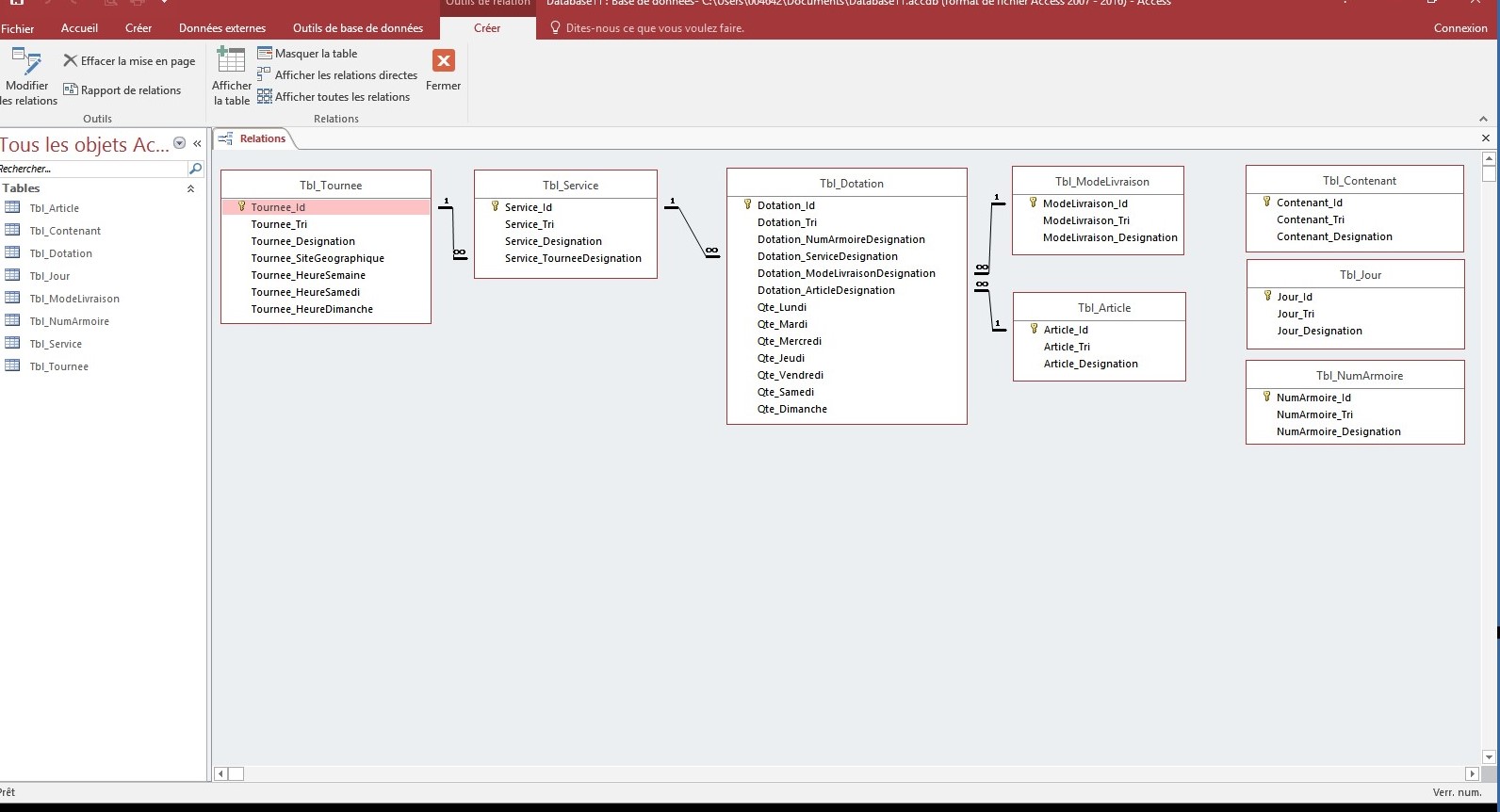The image size is (1500, 812).
Task: Click Masquer la table
Action: [307, 54]
